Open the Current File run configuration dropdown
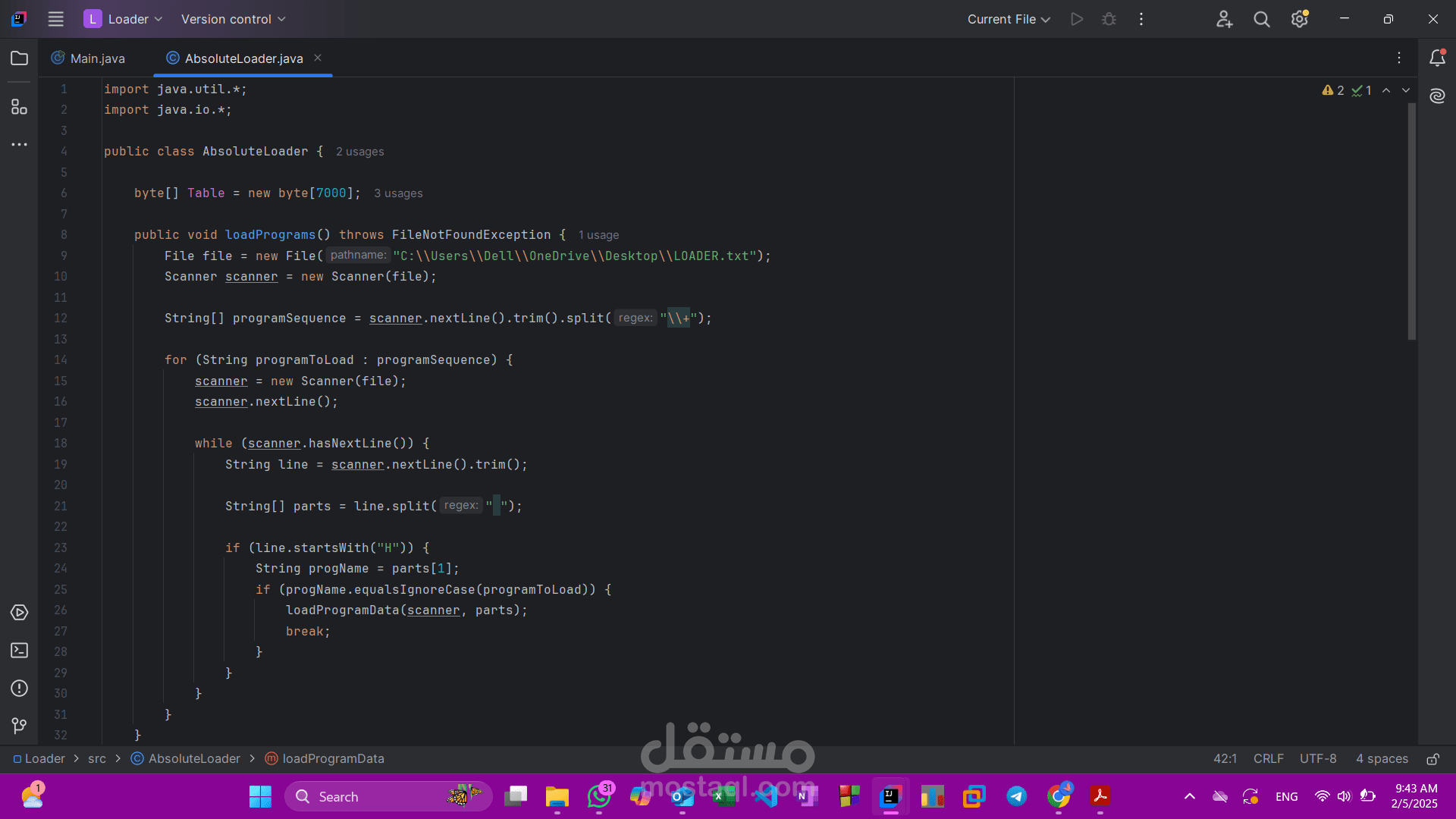The width and height of the screenshot is (1456, 819). click(x=1008, y=19)
